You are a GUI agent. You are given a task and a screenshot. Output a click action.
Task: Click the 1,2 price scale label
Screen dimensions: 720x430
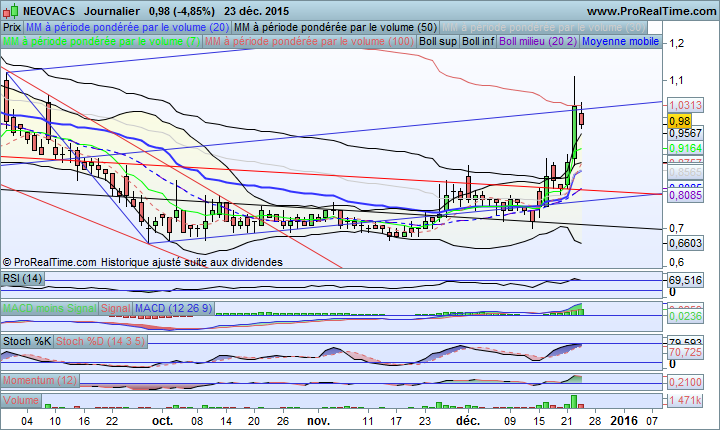[x=676, y=44]
